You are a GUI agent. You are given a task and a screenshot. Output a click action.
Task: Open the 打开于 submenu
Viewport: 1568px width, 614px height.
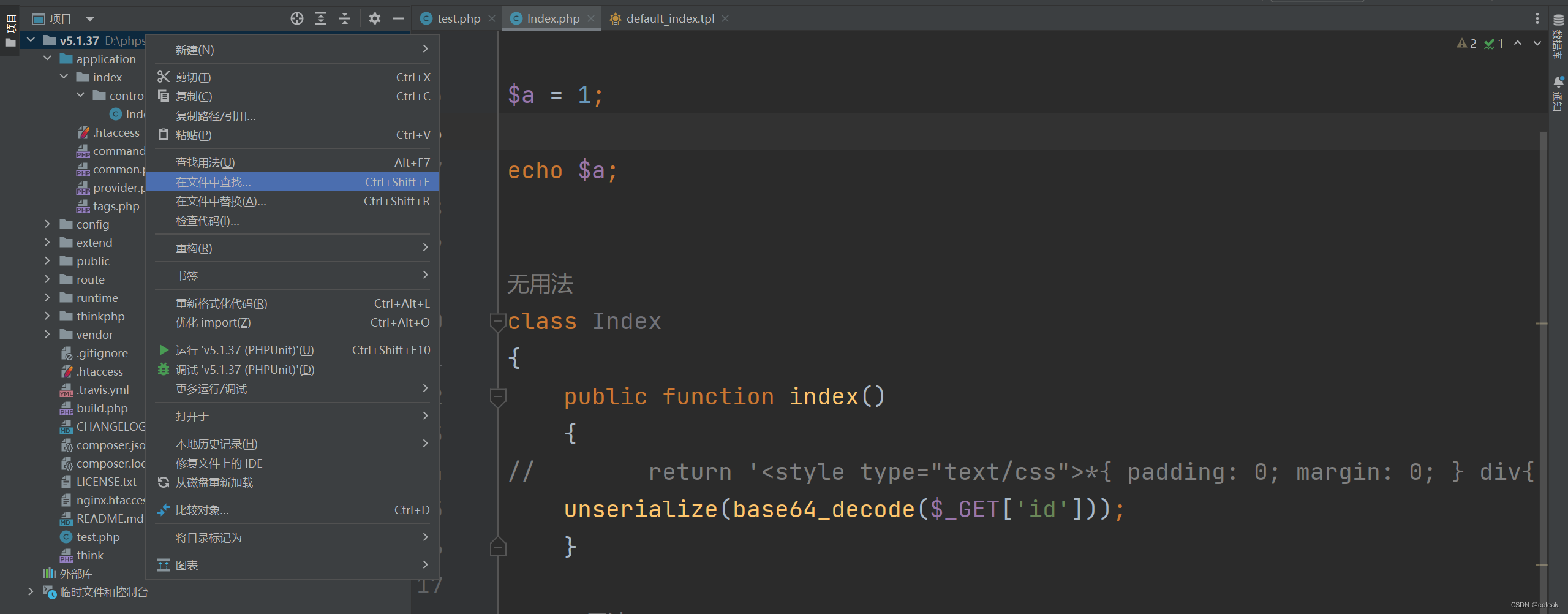[292, 416]
